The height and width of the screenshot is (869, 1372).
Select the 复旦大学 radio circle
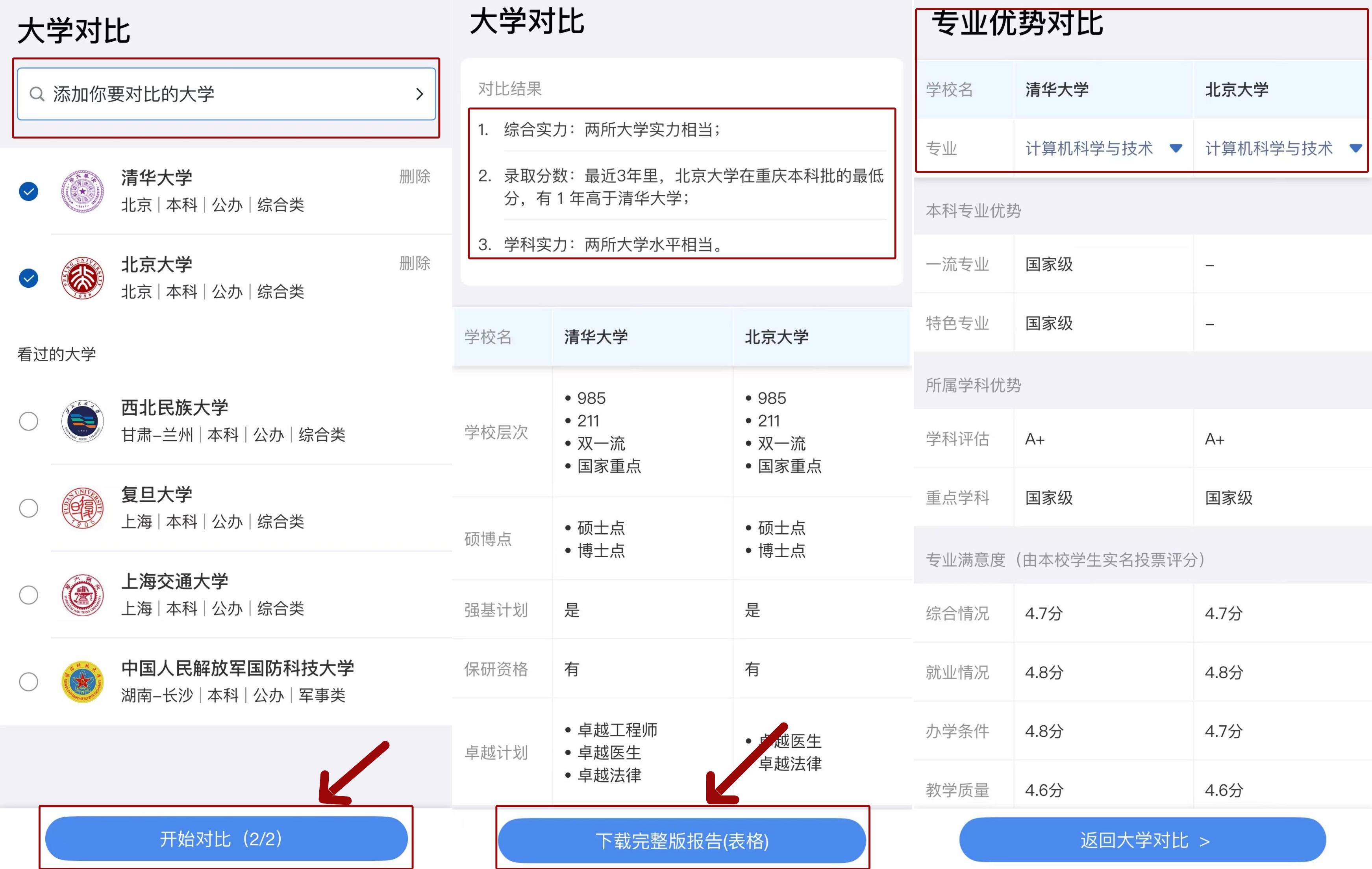28,508
